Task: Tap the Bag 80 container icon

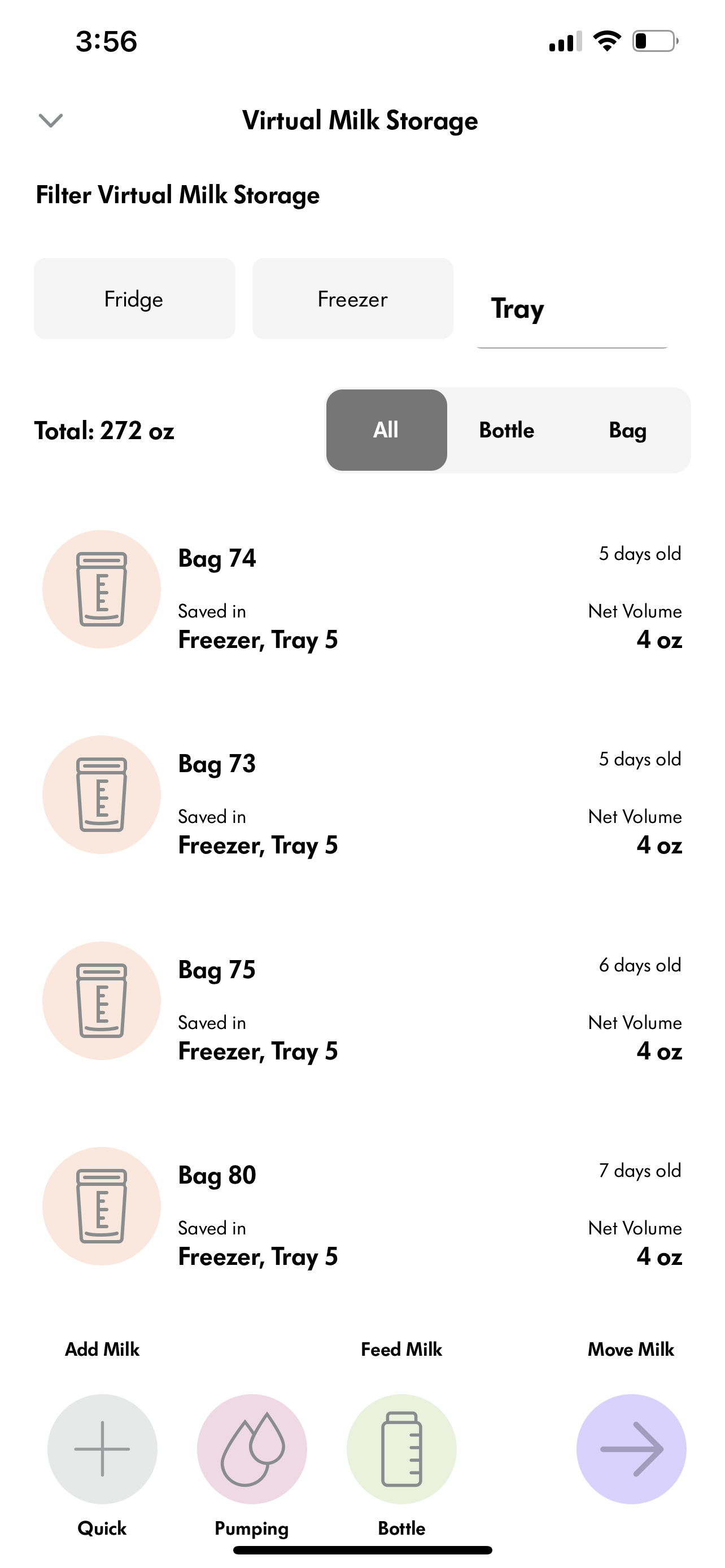Action: pyautogui.click(x=102, y=1206)
